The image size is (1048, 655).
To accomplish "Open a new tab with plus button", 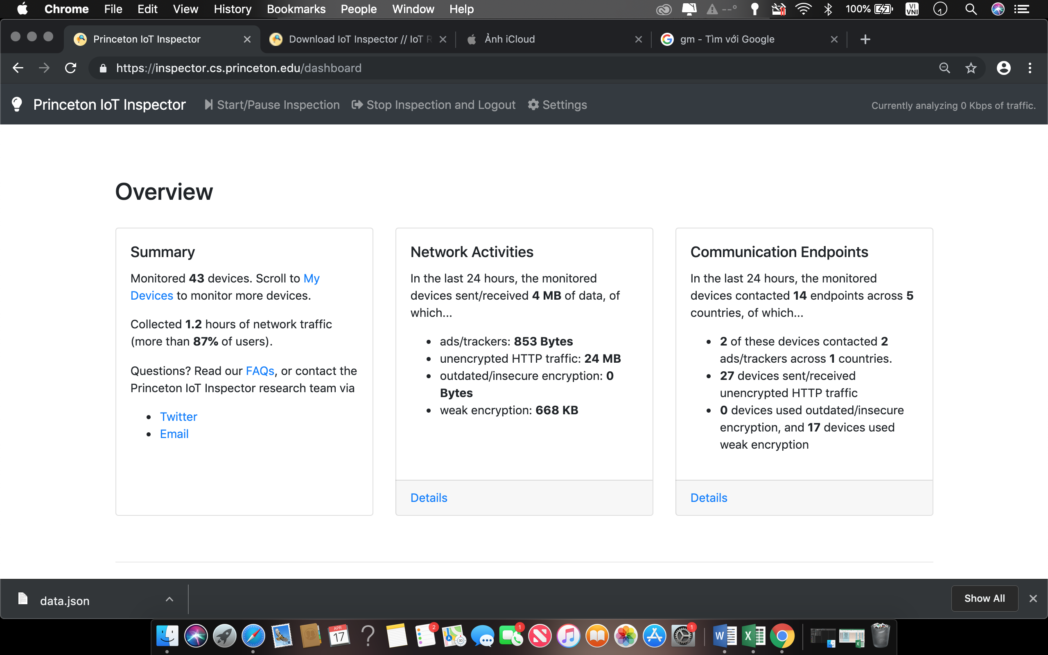I will tap(865, 39).
